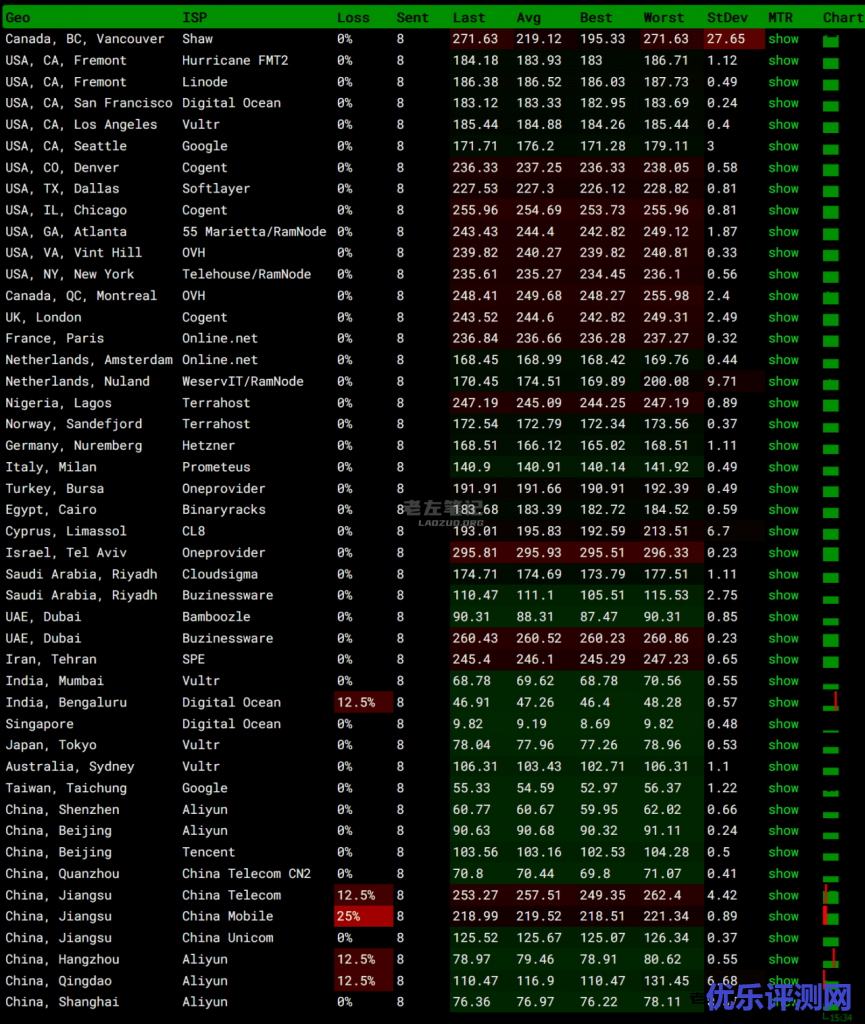
Task: Click the Best column header
Action: 596,18
